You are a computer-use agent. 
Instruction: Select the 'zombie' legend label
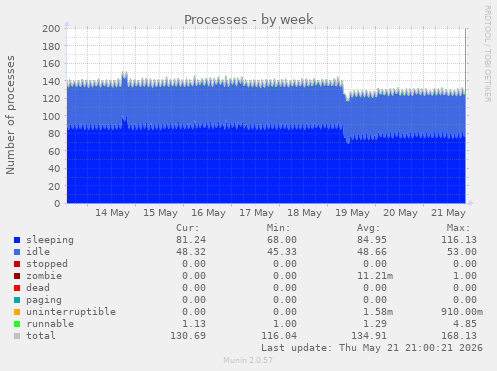pos(44,276)
